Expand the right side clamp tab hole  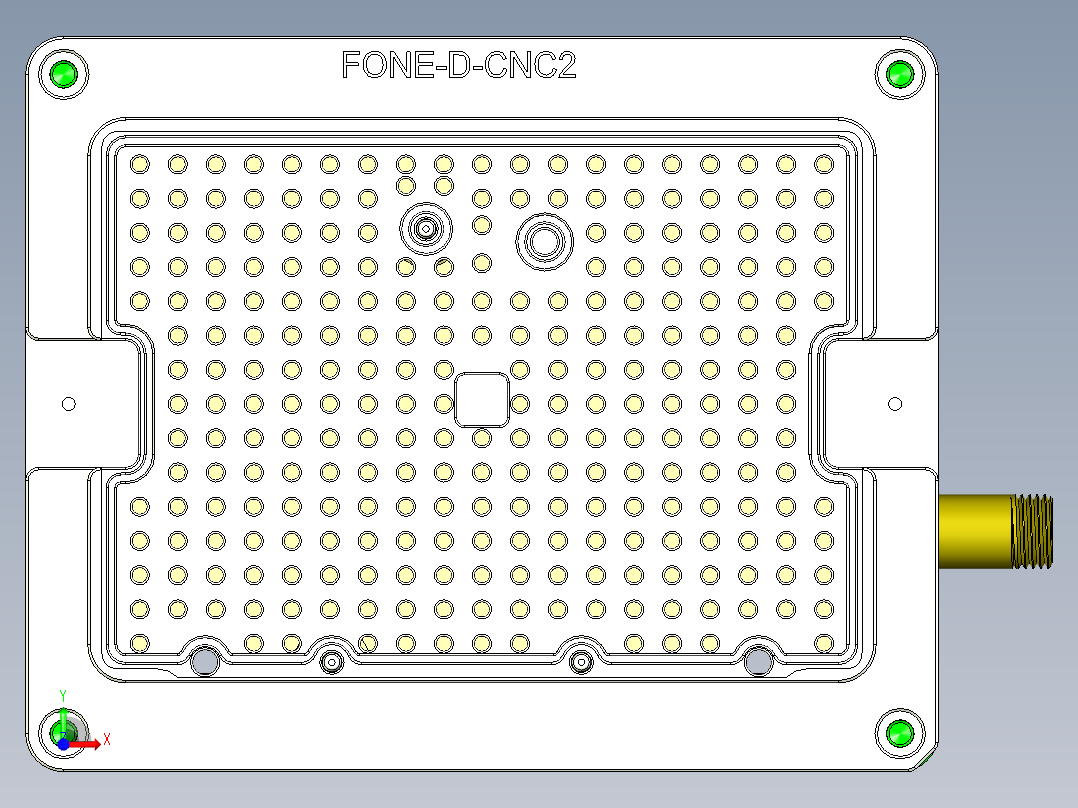click(x=893, y=403)
